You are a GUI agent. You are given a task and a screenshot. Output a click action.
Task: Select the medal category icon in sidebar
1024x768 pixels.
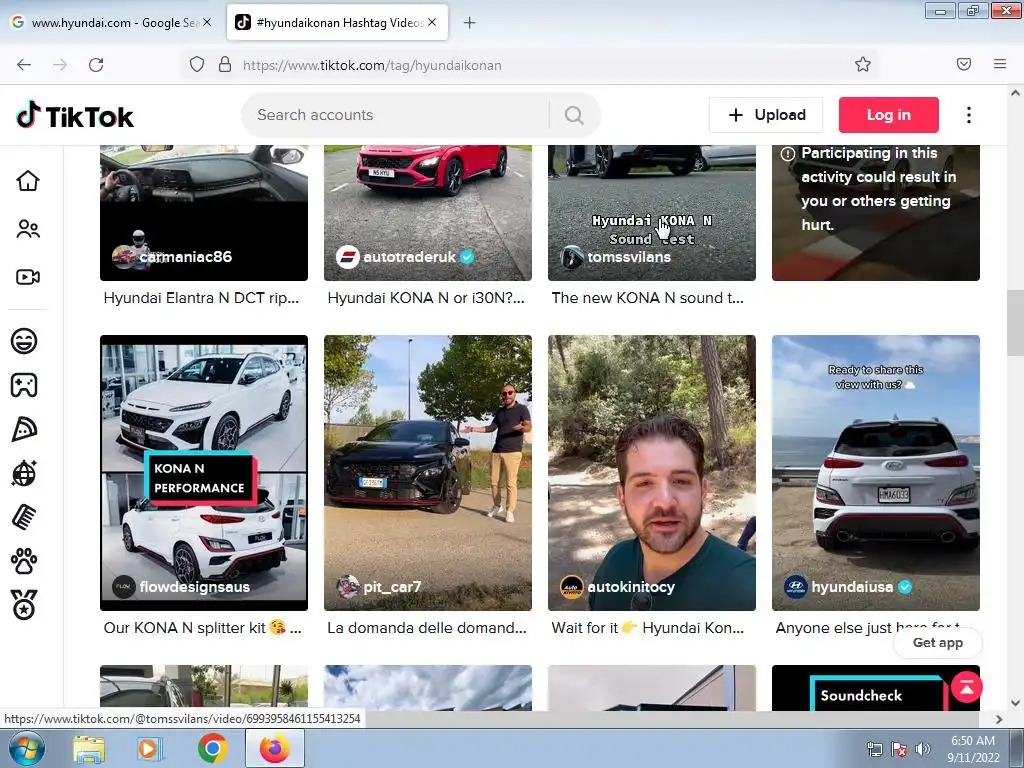pos(24,605)
